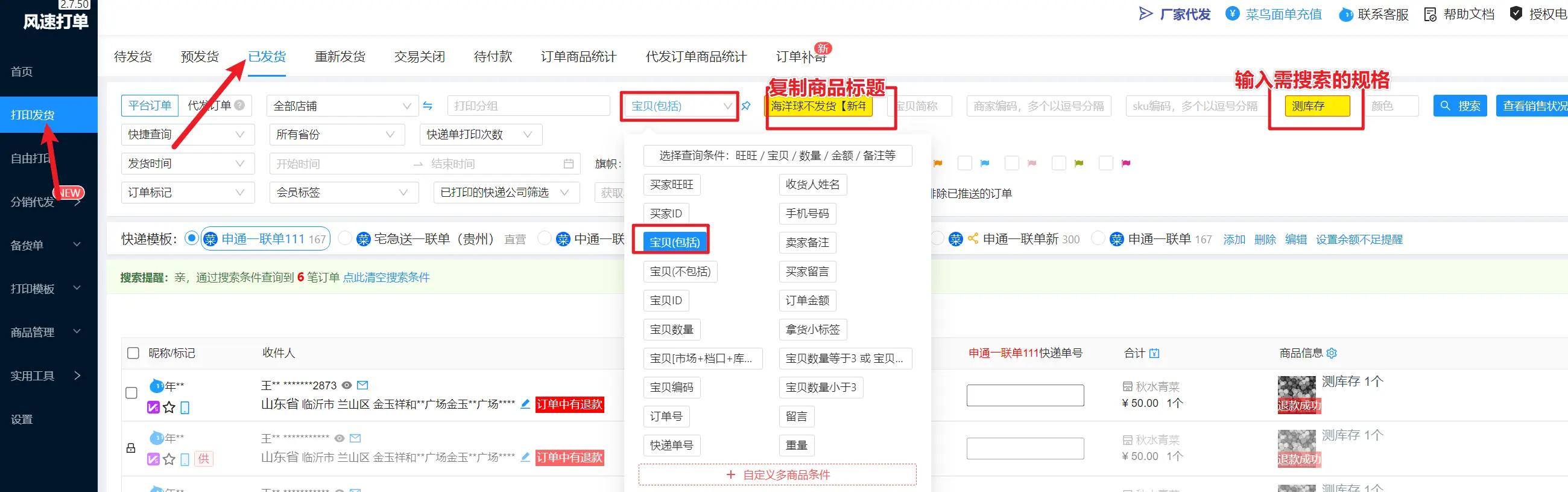Click the blue 搜索 search button
1568x492 pixels.
tap(1460, 106)
